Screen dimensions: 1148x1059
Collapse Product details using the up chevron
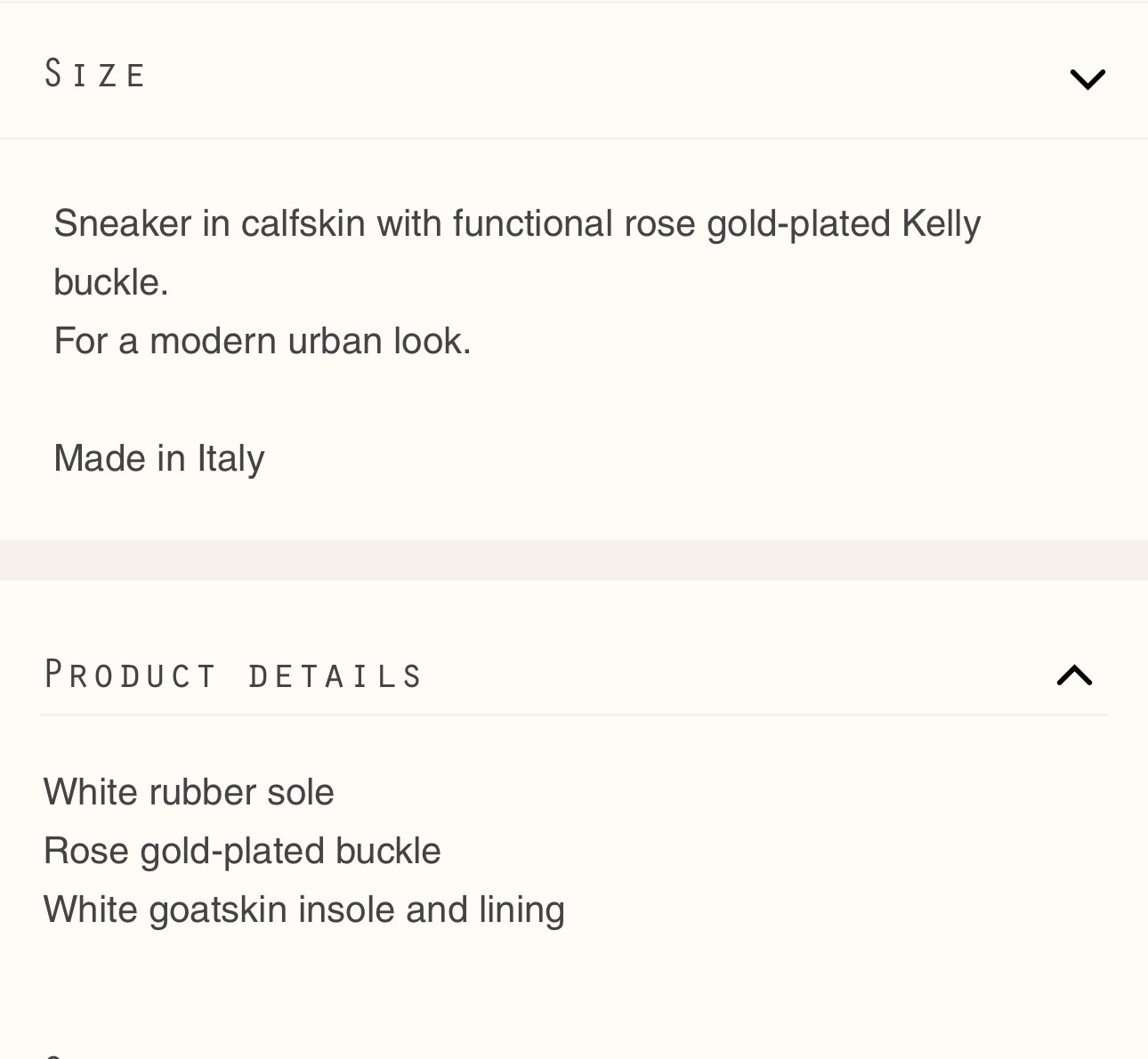(x=1074, y=675)
